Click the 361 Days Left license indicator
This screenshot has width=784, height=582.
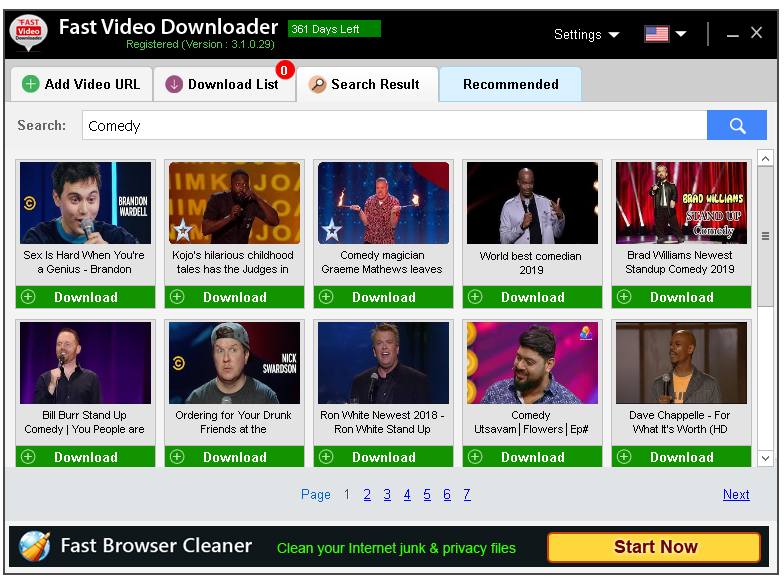point(334,29)
